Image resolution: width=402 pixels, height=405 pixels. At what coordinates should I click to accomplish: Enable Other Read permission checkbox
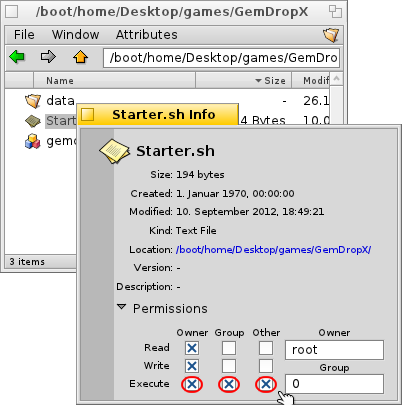tap(266, 348)
